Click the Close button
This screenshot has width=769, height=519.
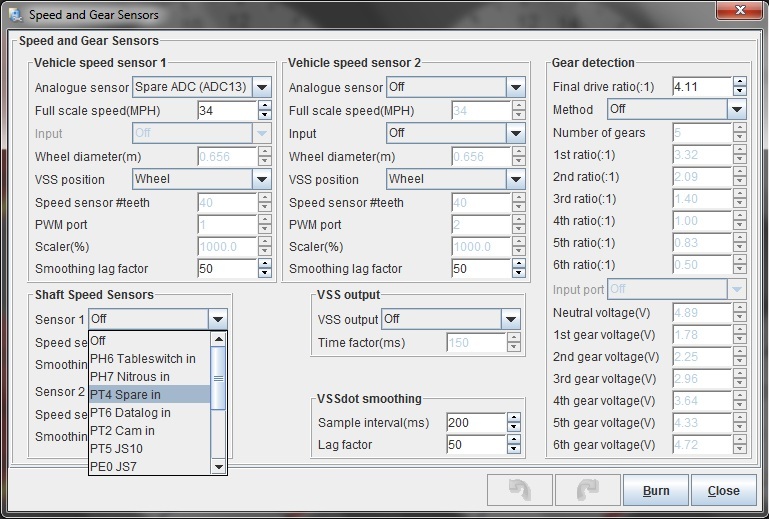pyautogui.click(x=723, y=491)
